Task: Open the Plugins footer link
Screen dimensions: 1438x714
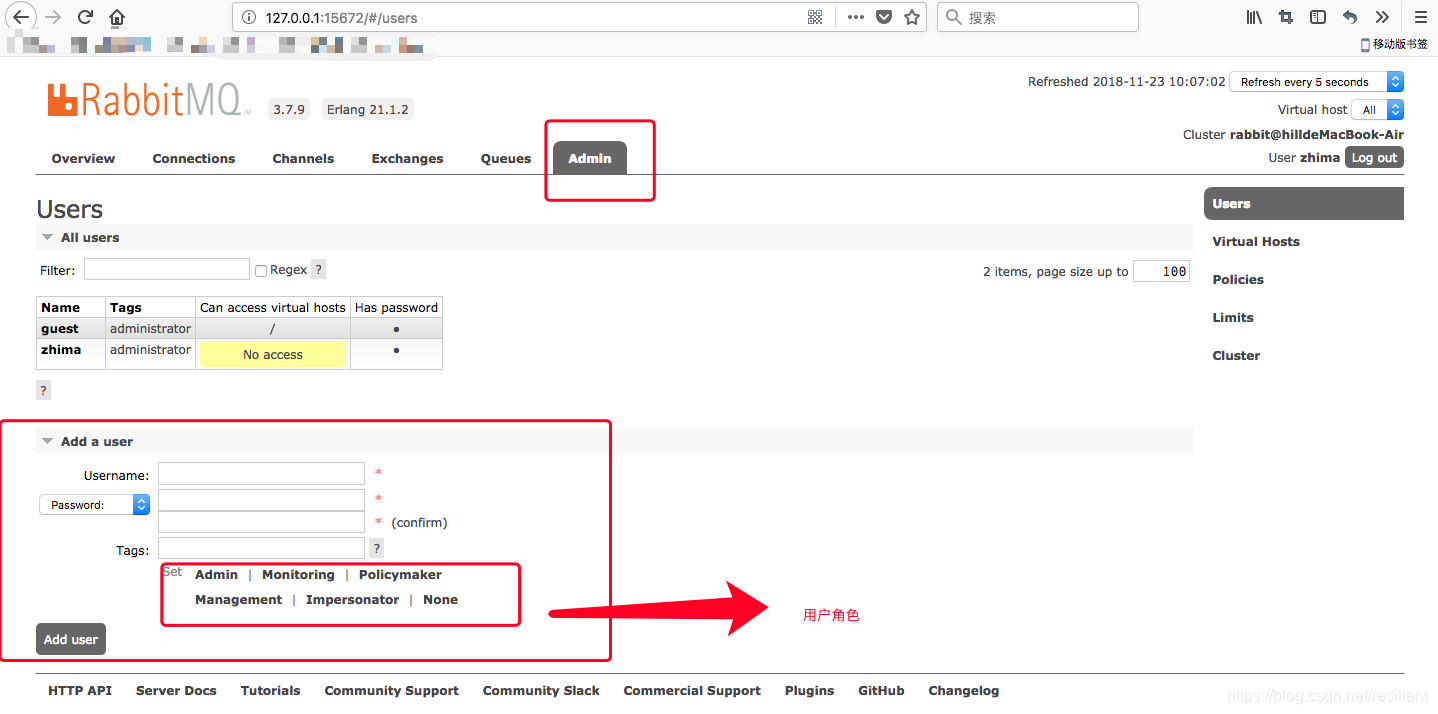Action: [809, 690]
